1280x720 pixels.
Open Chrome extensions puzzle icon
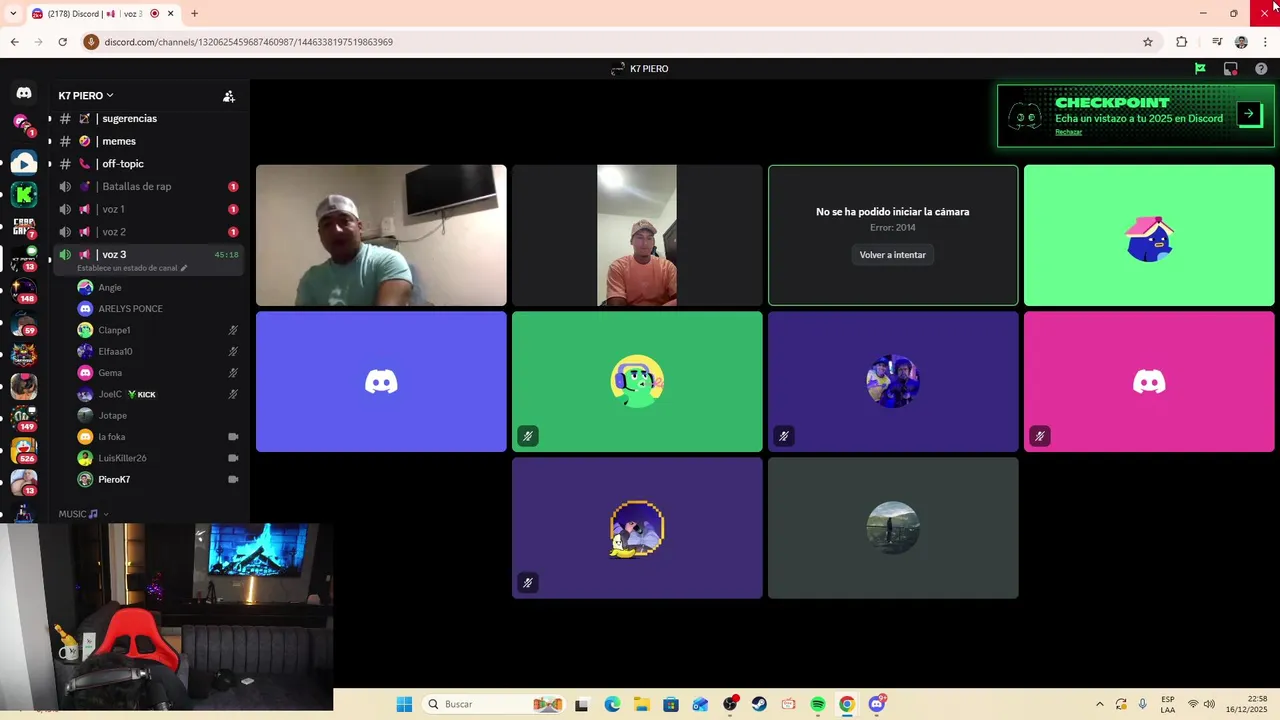tap(1182, 42)
